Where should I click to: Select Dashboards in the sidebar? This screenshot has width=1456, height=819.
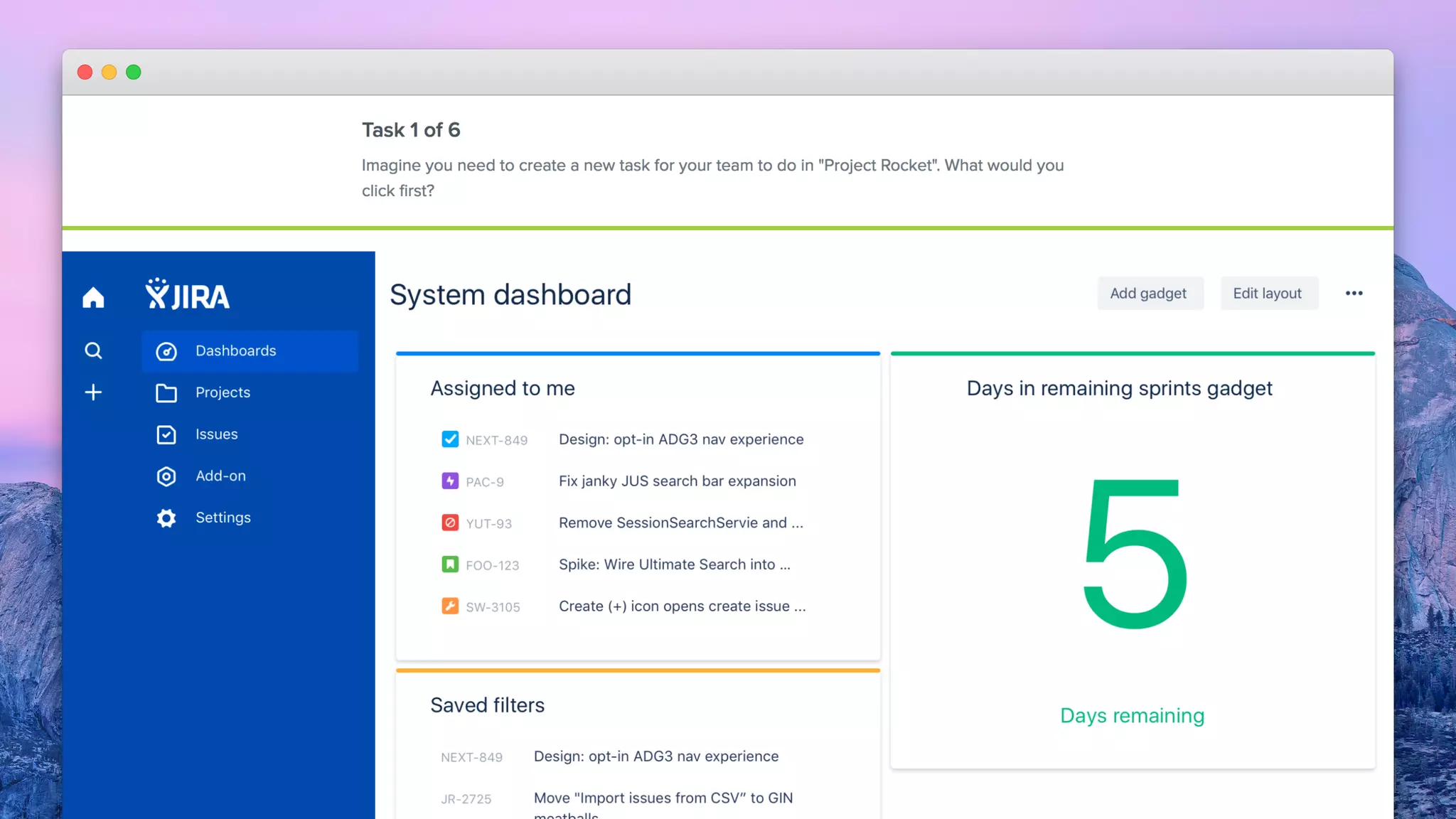[235, 351]
